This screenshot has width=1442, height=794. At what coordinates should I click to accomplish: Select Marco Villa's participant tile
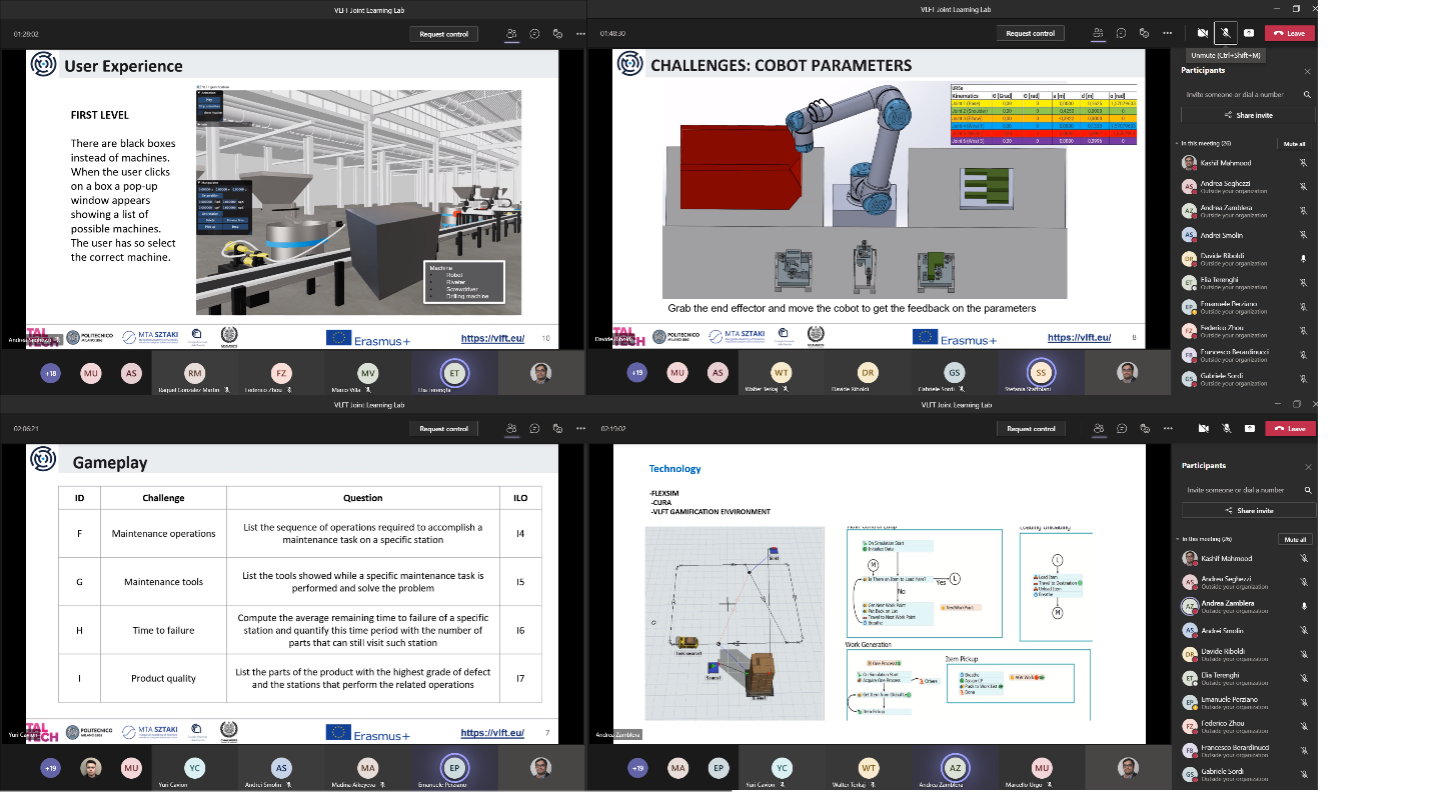pyautogui.click(x=368, y=376)
